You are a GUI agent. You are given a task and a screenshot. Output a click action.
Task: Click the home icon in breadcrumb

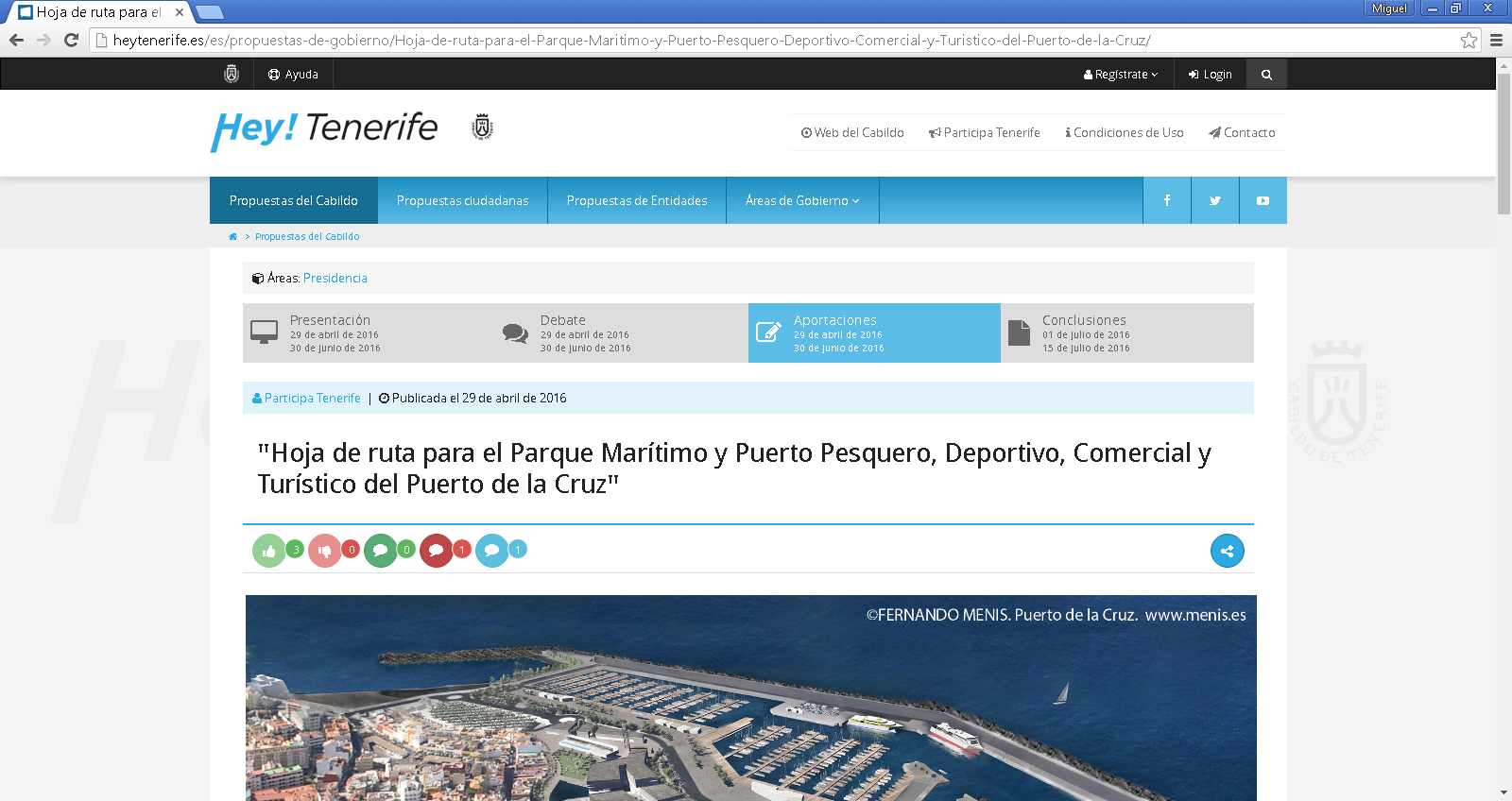tap(232, 237)
